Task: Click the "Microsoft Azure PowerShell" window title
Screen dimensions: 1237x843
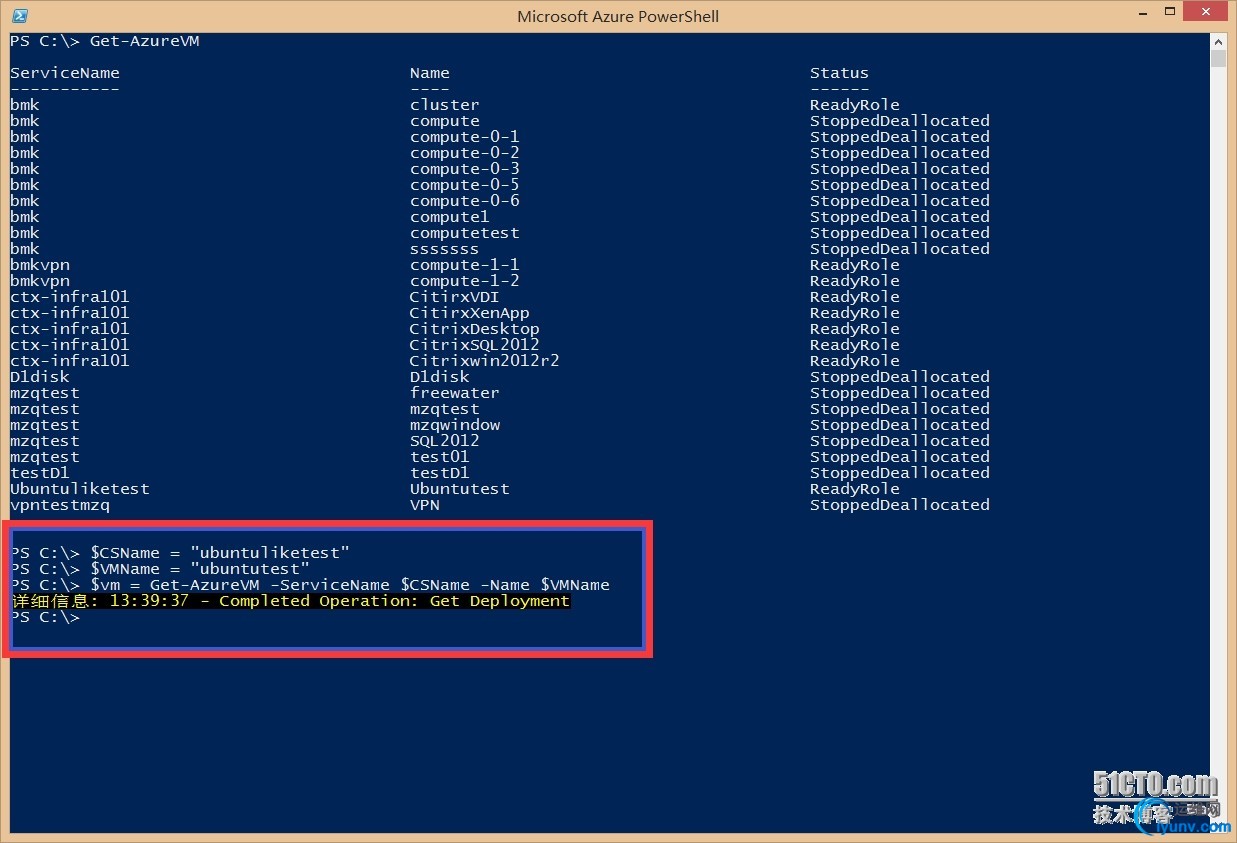Action: [x=618, y=16]
